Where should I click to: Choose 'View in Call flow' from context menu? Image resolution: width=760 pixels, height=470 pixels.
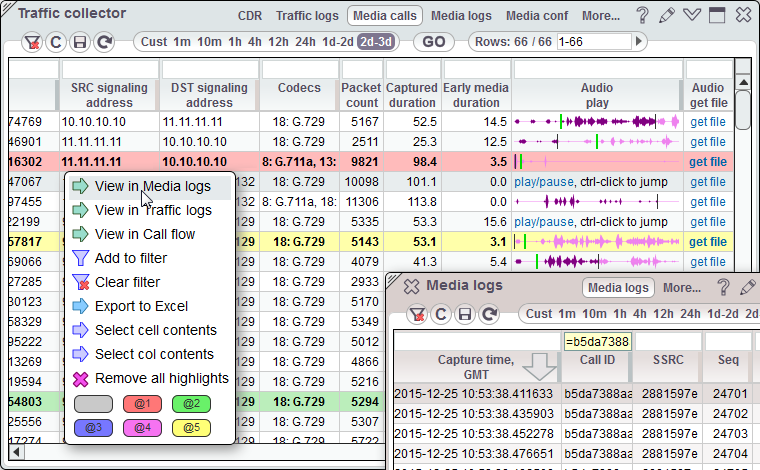145,234
